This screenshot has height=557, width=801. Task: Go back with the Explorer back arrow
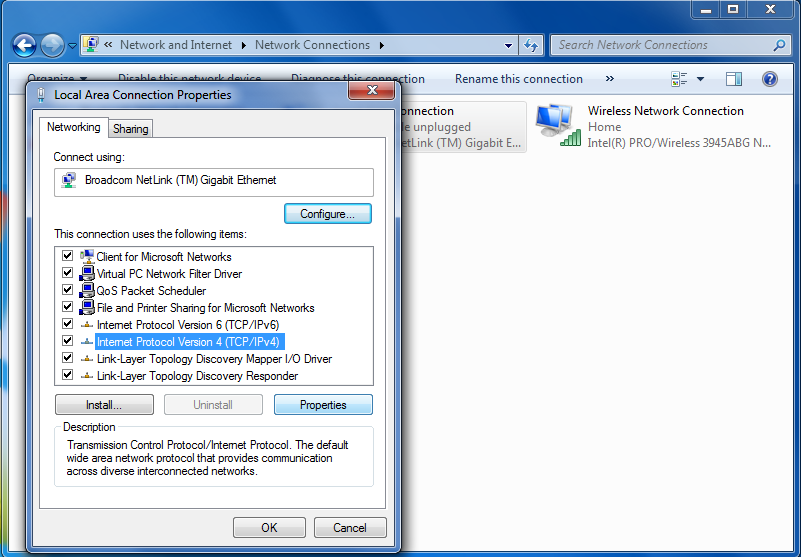tap(24, 46)
